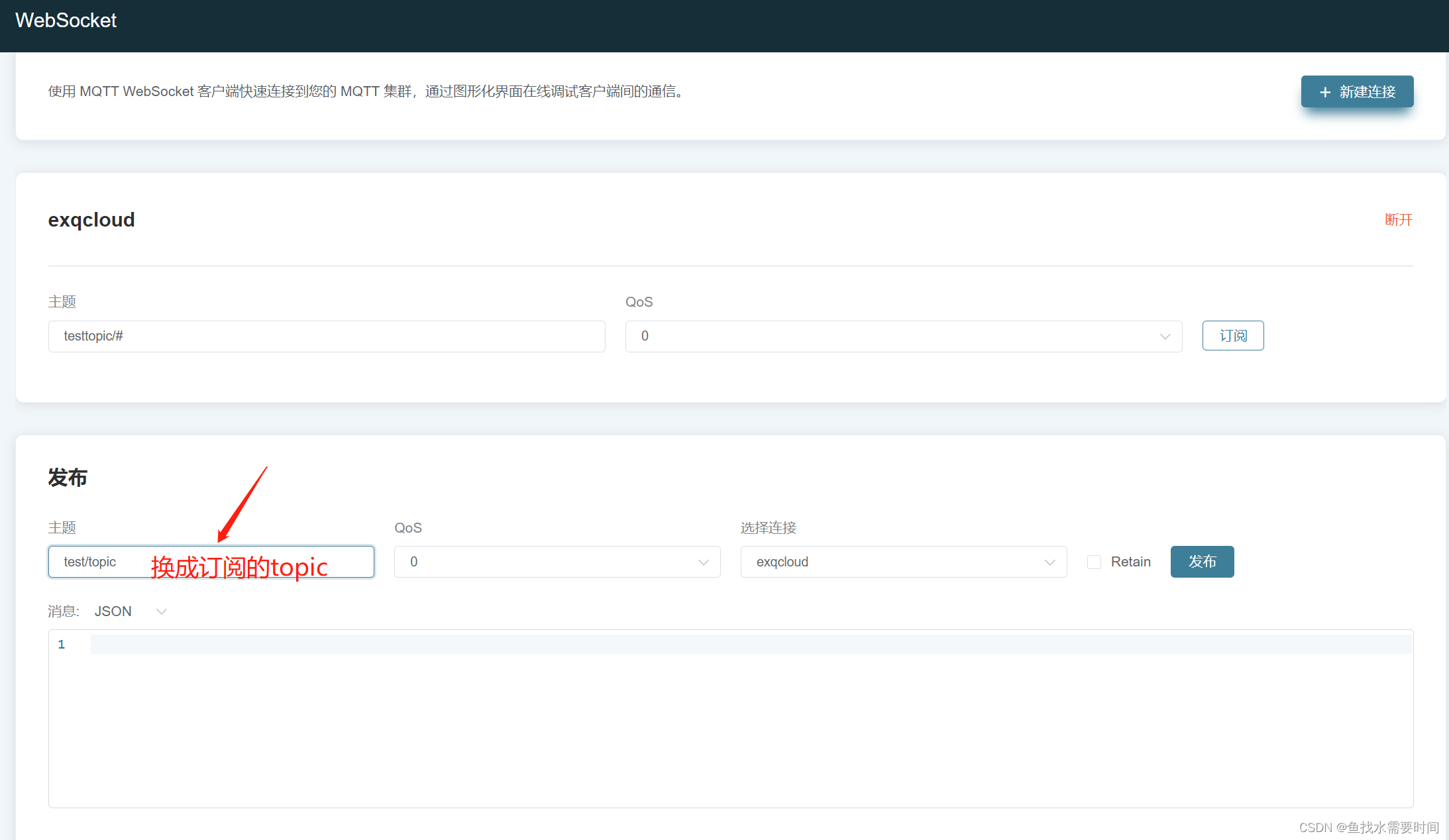Image resolution: width=1449 pixels, height=840 pixels.
Task: Click the plus icon on 新建连接
Action: tap(1325, 92)
